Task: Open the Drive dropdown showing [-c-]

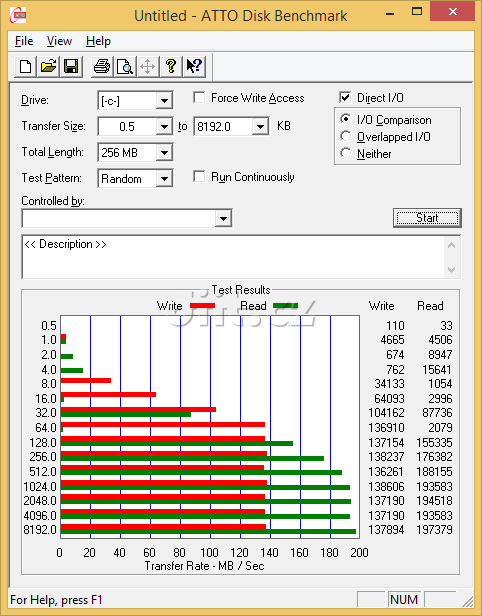Action: pos(164,101)
